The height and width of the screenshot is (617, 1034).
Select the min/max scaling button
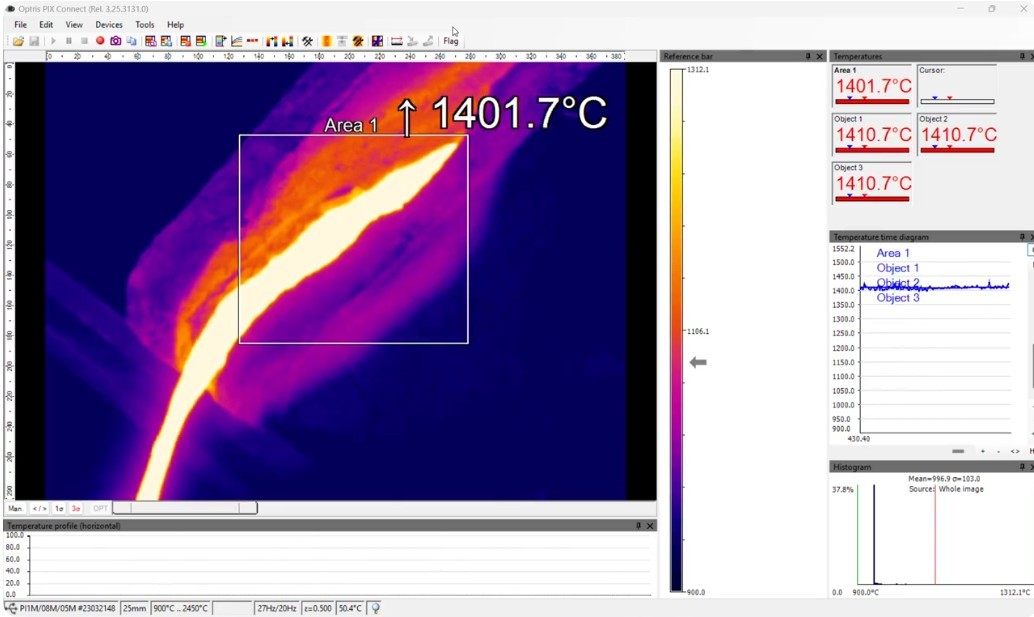[x=40, y=508]
